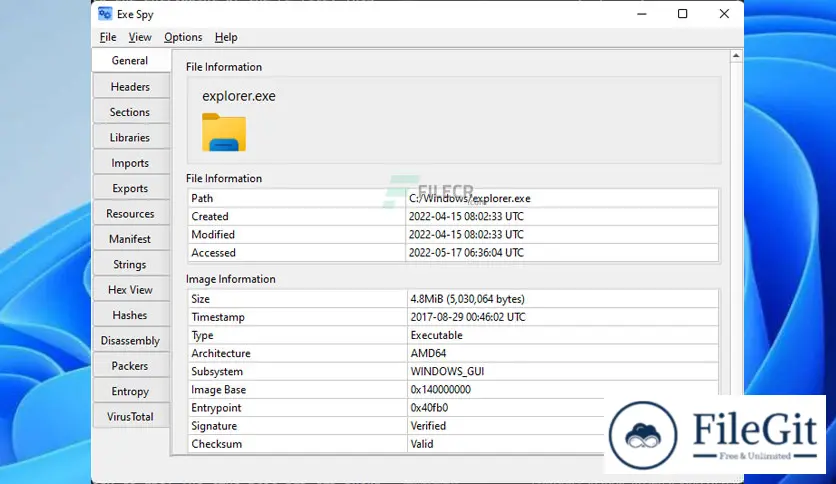
Task: Click the explorer.exe file name heading
Action: coord(239,96)
